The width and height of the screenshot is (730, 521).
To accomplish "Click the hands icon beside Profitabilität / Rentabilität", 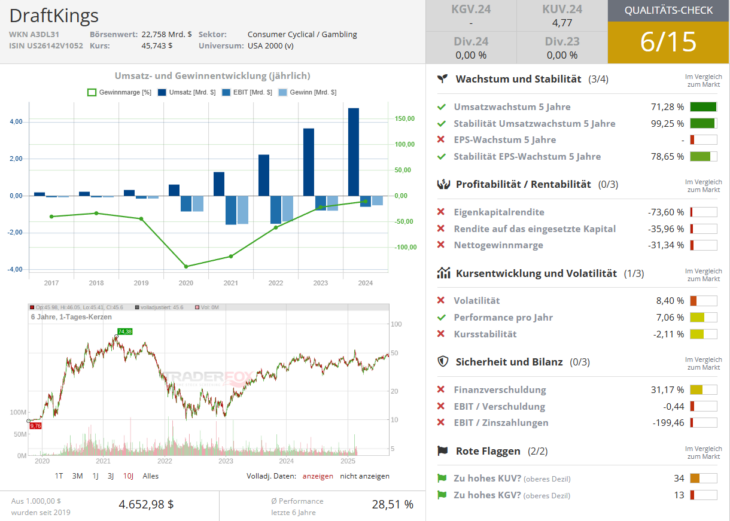I will click(443, 184).
